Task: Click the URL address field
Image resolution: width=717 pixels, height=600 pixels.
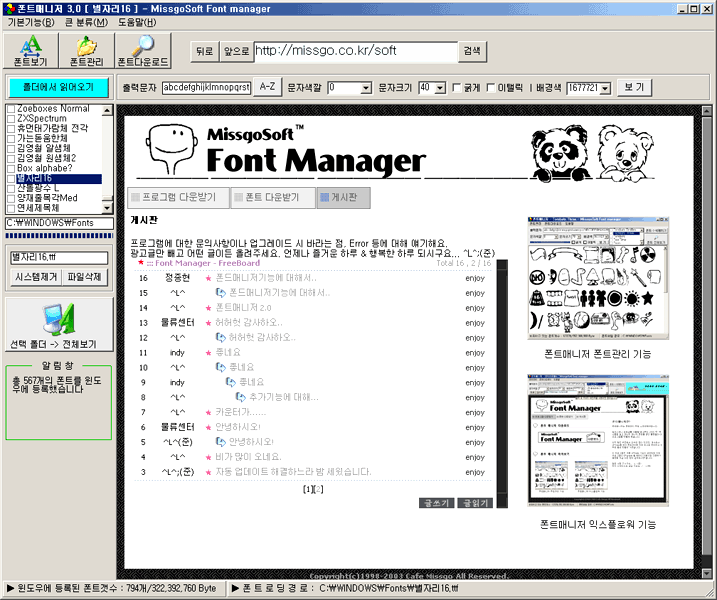Action: [x=355, y=51]
